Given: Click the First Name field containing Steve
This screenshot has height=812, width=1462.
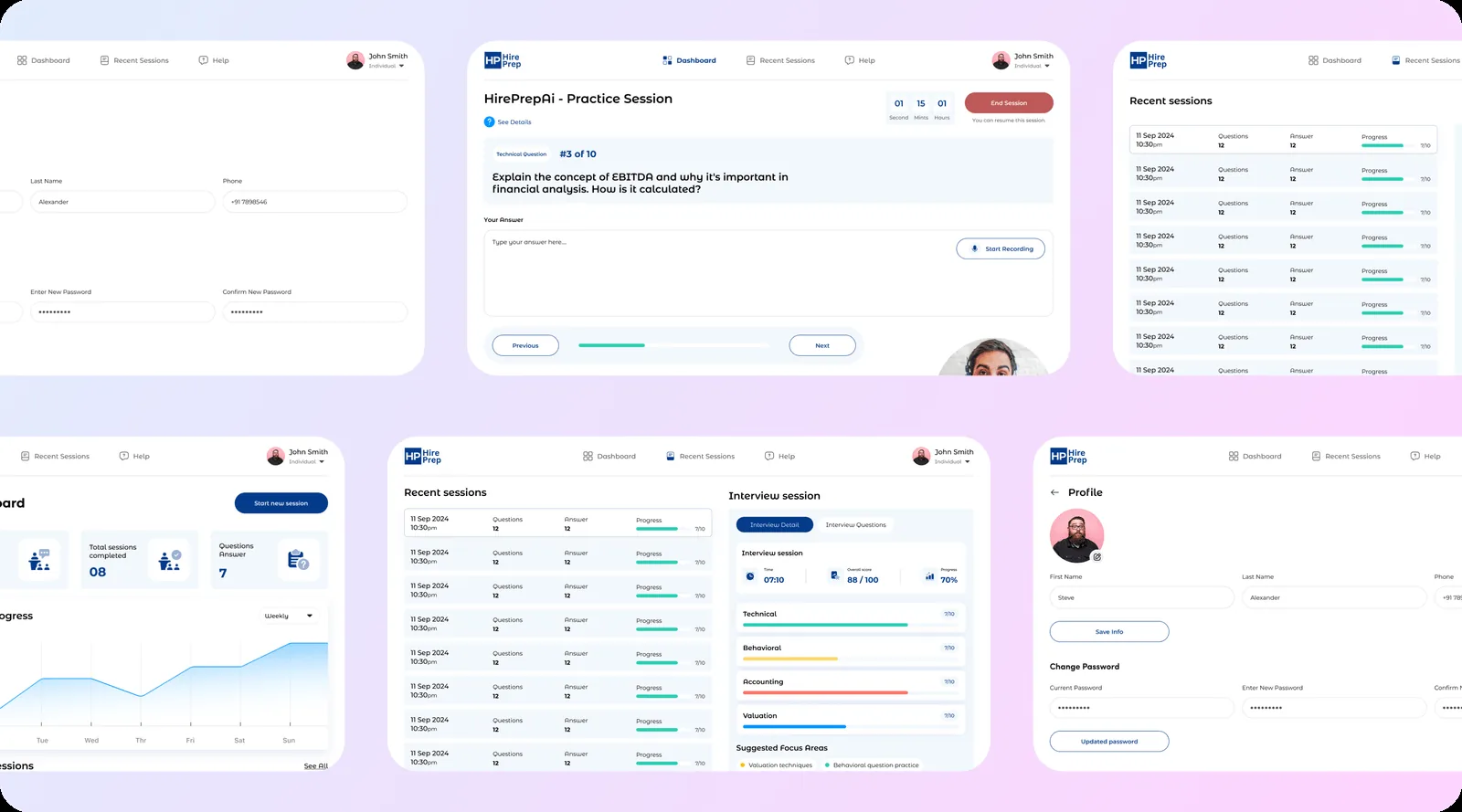Looking at the screenshot, I should coord(1142,597).
